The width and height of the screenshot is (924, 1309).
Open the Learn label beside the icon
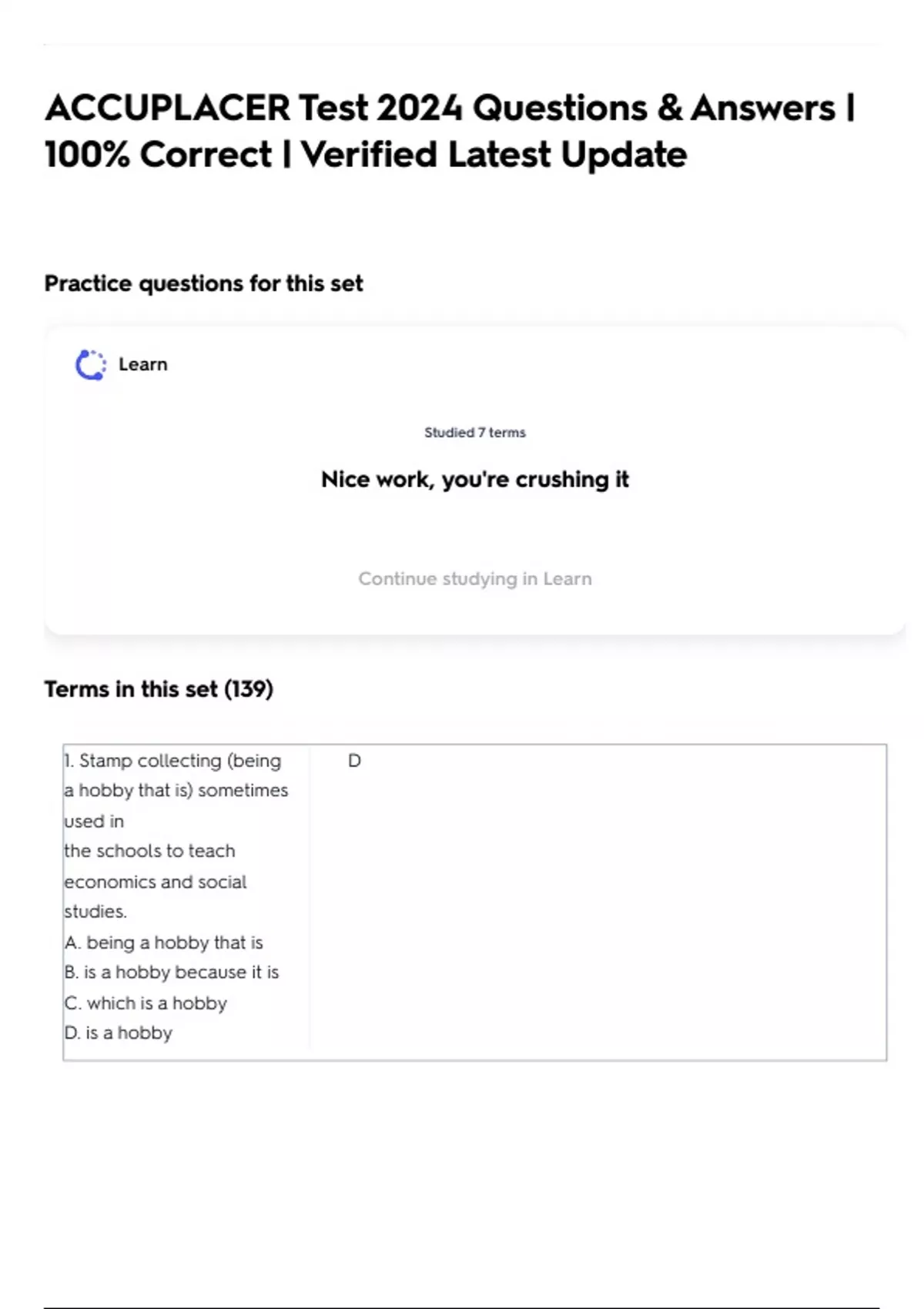pyautogui.click(x=142, y=365)
